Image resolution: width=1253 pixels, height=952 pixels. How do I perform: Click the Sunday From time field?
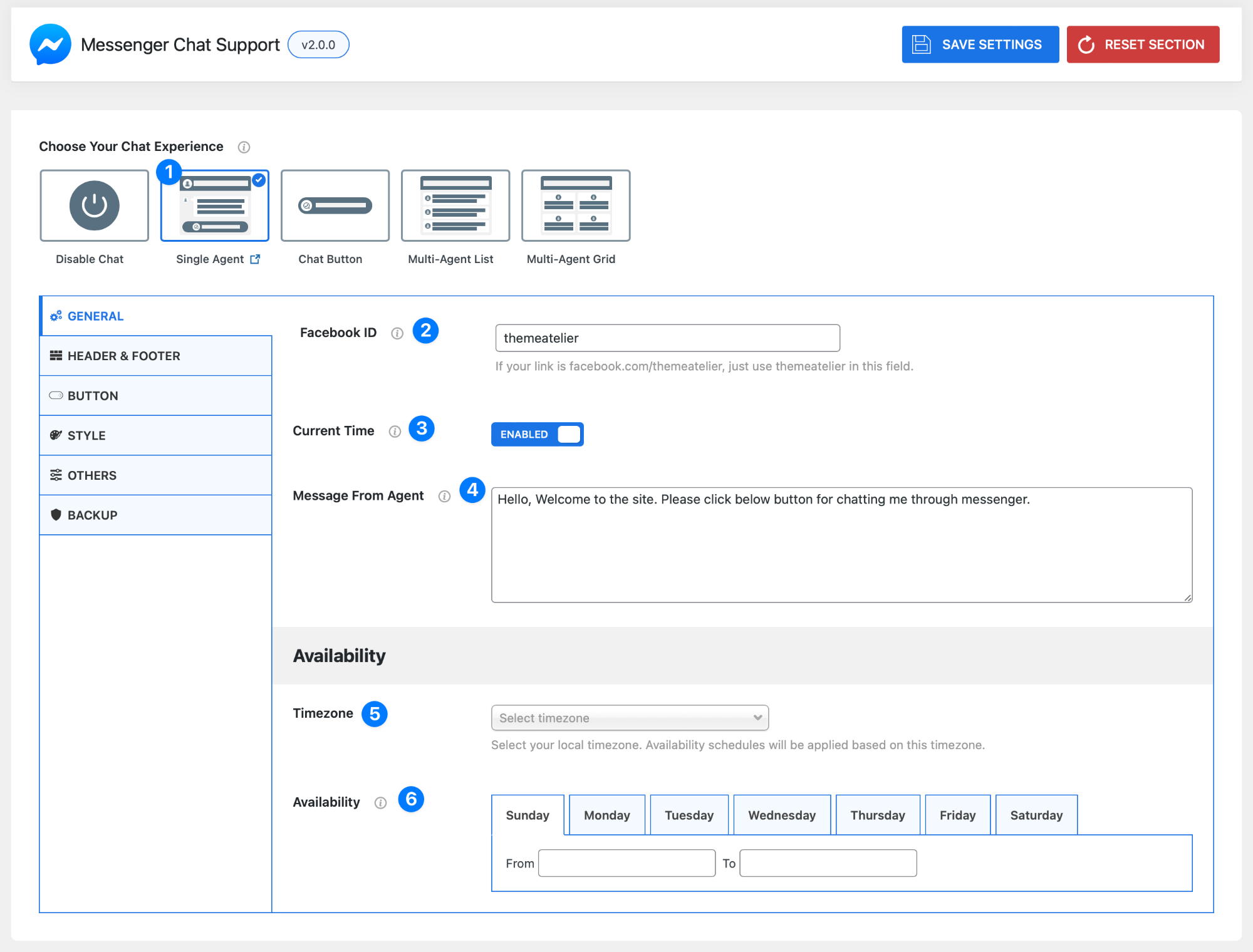pyautogui.click(x=626, y=863)
